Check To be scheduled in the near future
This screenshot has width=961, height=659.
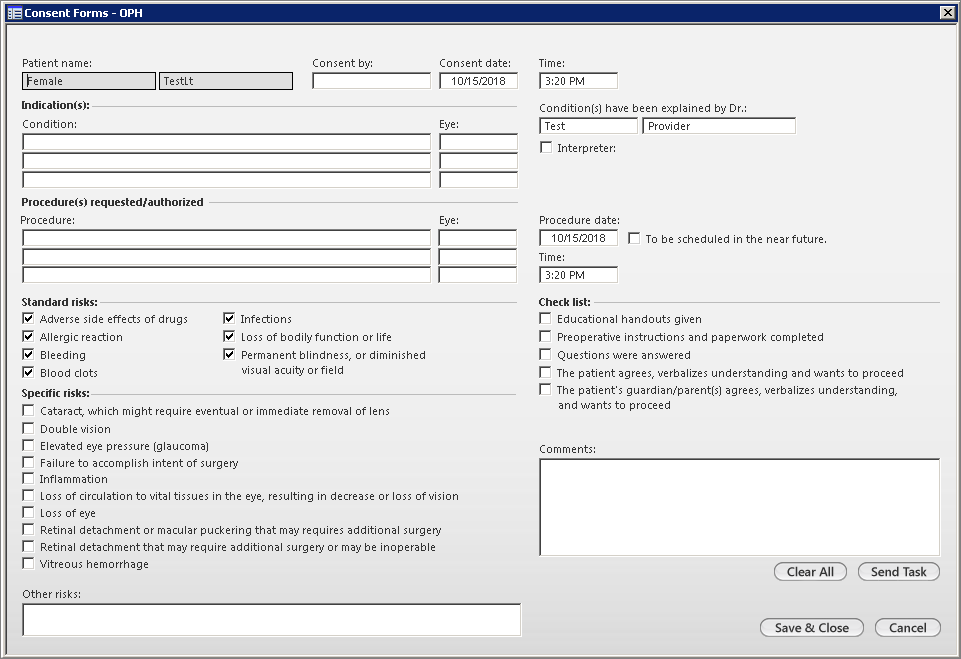tap(634, 238)
